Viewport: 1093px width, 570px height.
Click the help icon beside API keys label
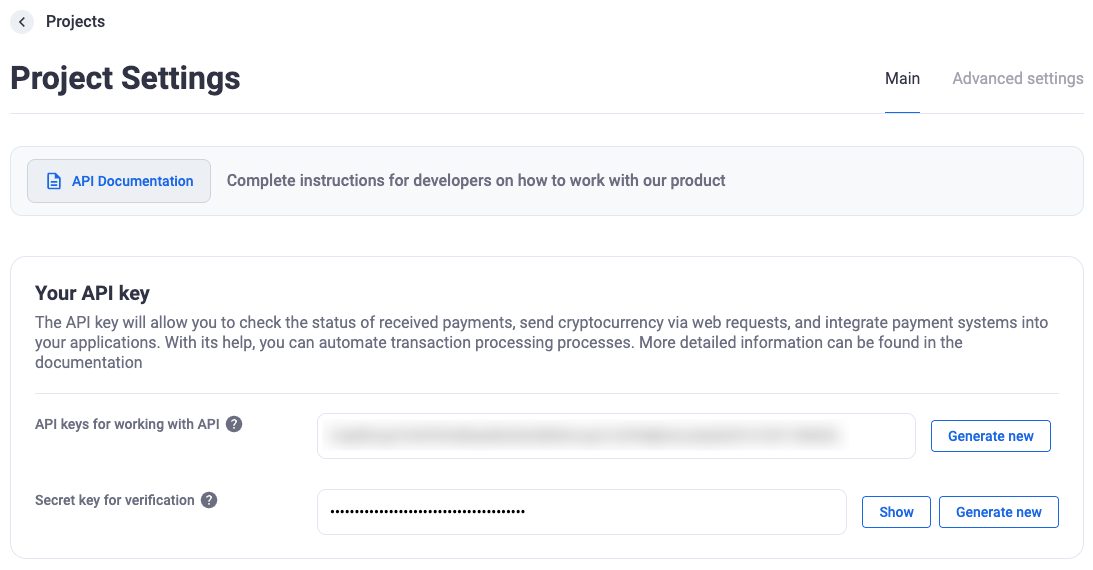[x=234, y=424]
